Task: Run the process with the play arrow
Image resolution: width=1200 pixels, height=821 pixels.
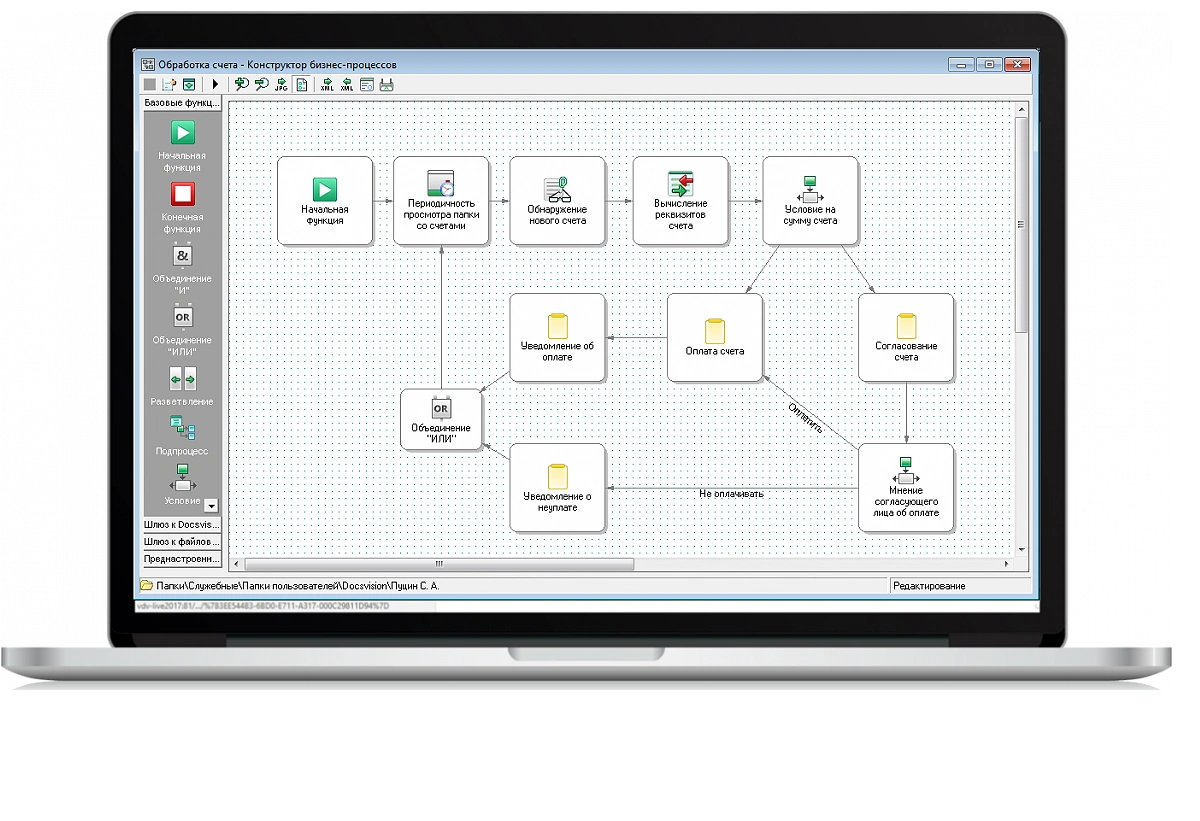Action: pos(215,85)
